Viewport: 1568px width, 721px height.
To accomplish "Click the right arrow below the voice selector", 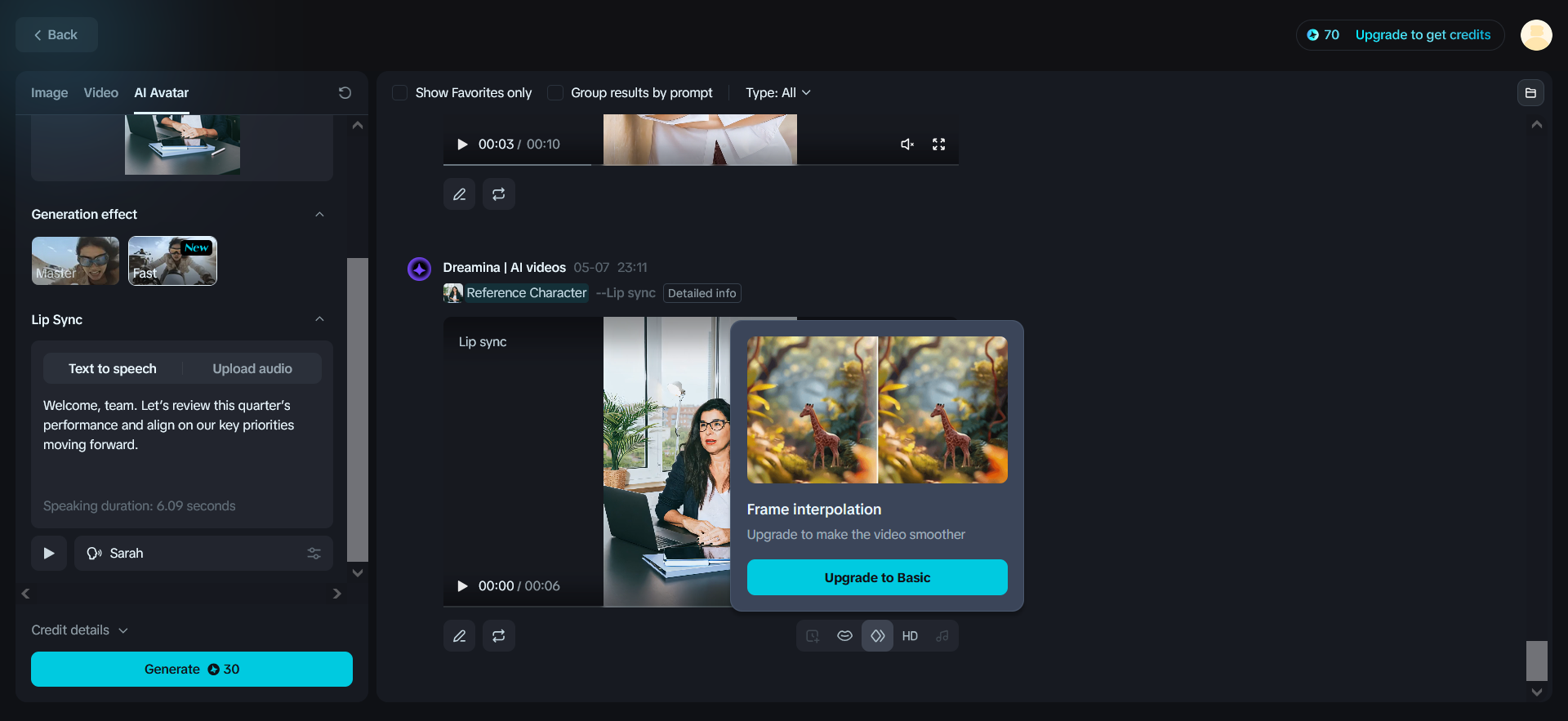I will point(336,594).
